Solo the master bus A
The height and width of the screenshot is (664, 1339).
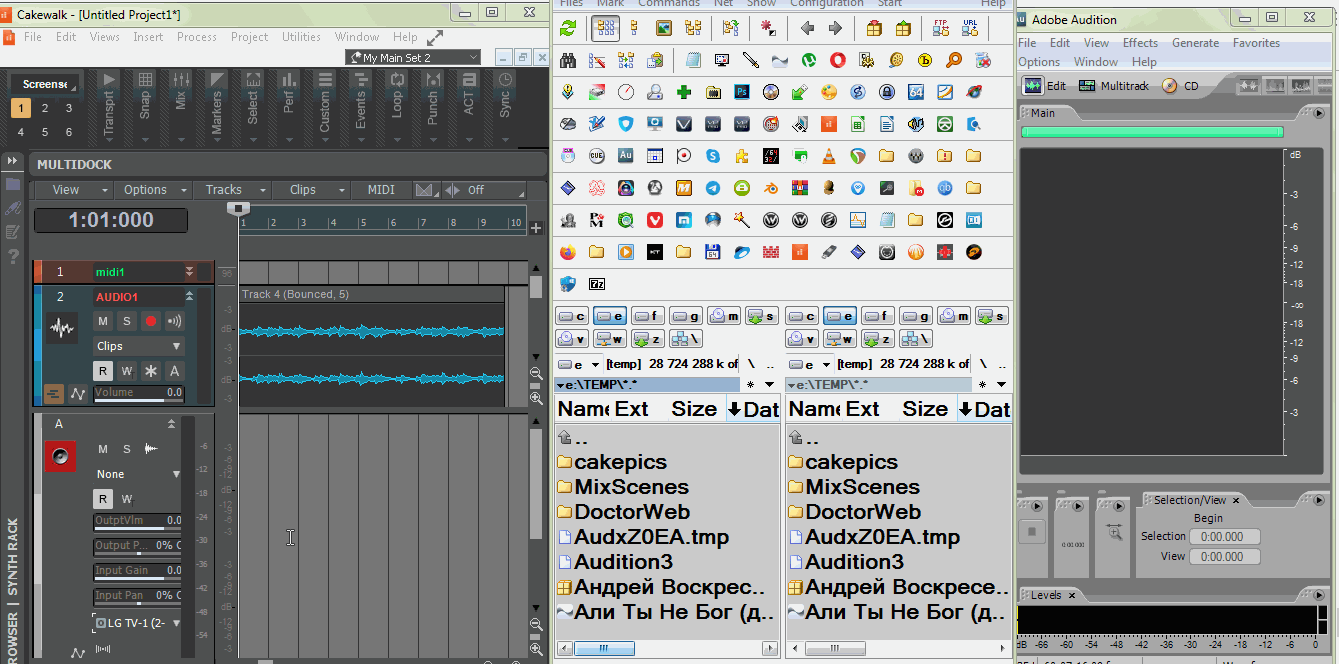[x=127, y=450]
